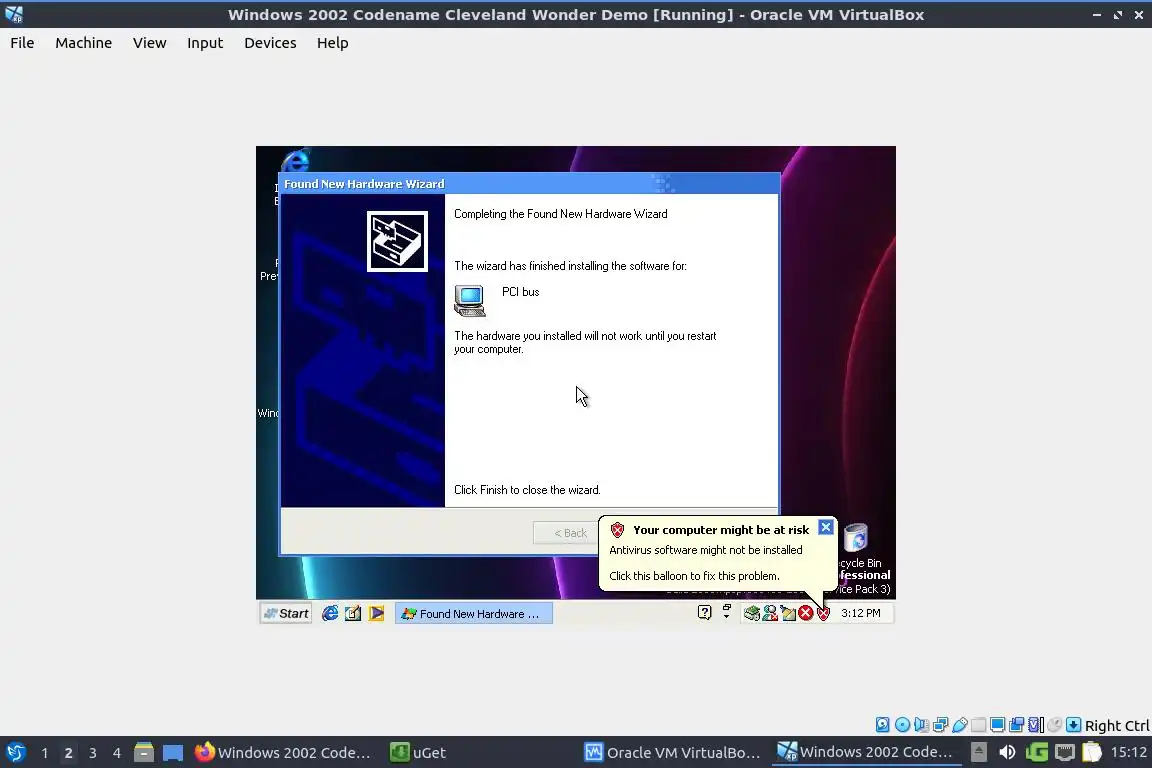The image size is (1152, 768).
Task: Click the blue show-desktop panel icon
Action: coord(173,753)
